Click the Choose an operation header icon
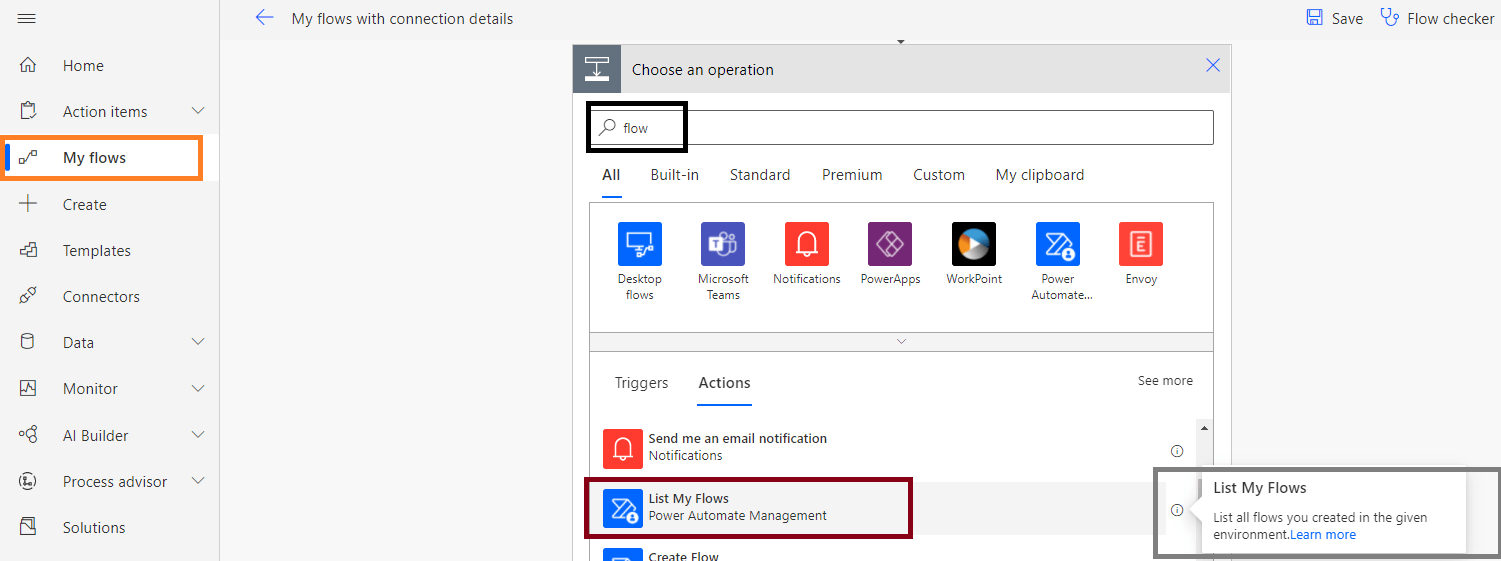This screenshot has height=561, width=1501. coord(597,69)
